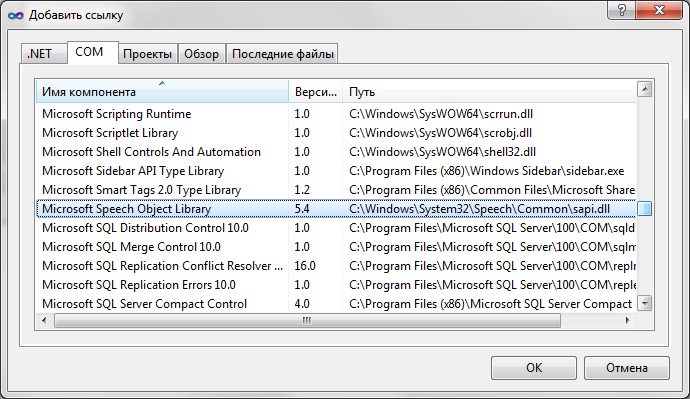Sort by Имя компонента column header
690x399 pixels.
tap(162, 92)
